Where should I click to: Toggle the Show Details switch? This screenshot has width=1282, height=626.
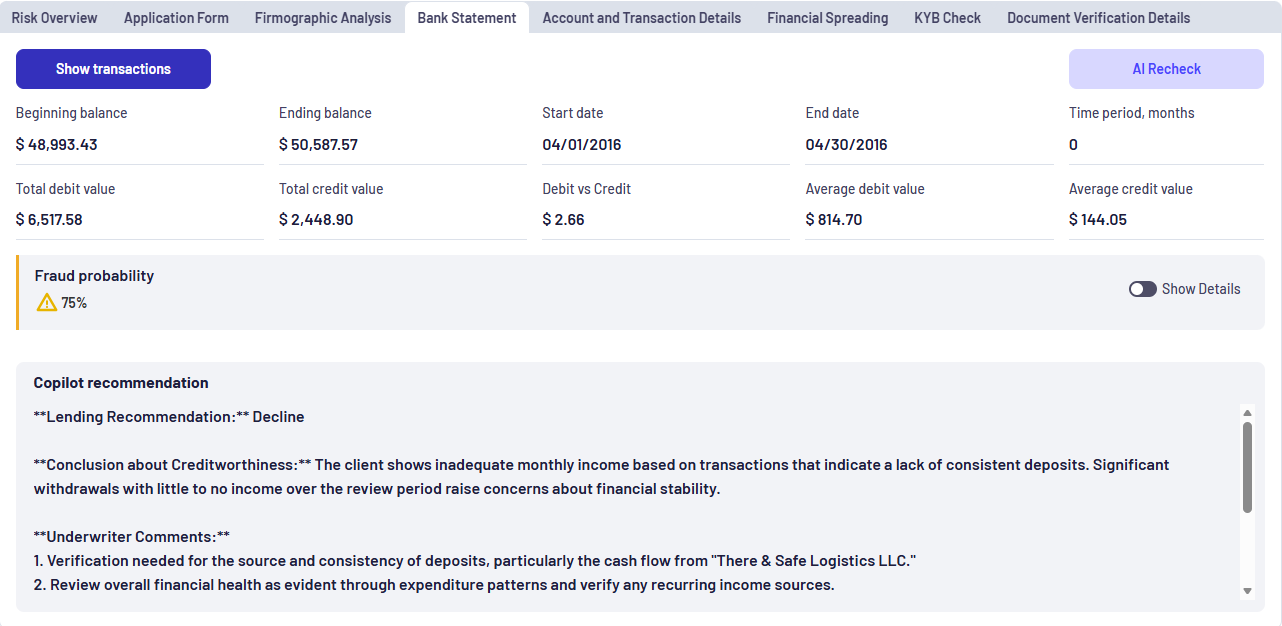pos(1143,289)
